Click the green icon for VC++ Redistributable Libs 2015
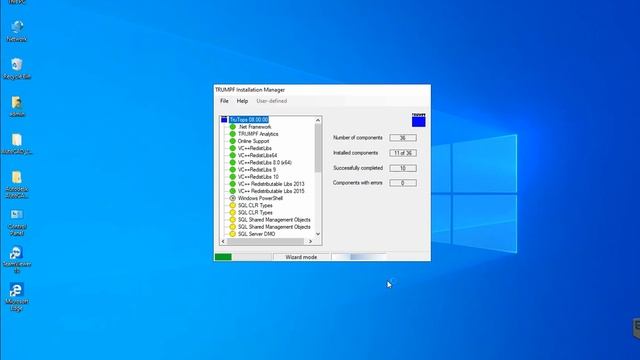Viewport: 640px width, 360px height. [233, 191]
